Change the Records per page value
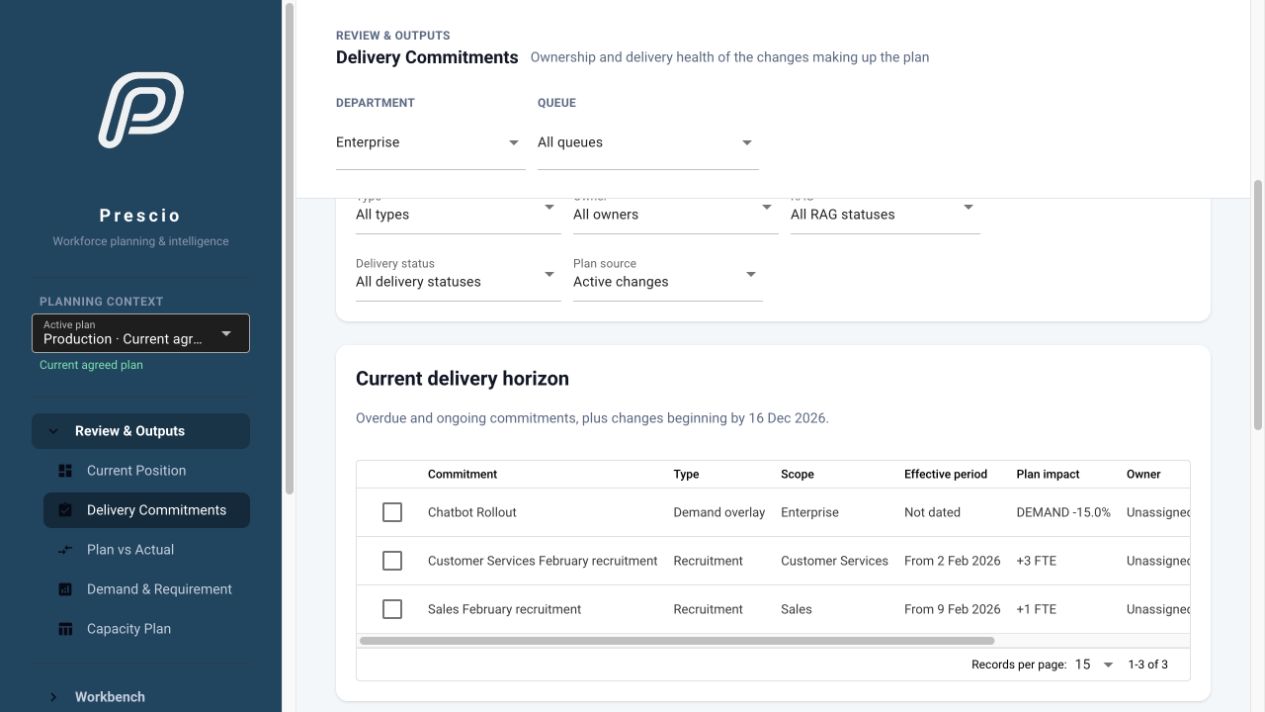1265x712 pixels. click(x=1094, y=664)
